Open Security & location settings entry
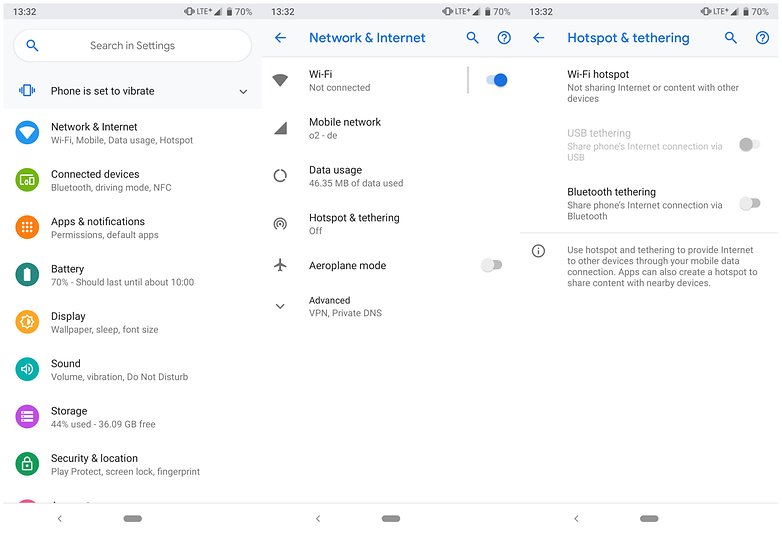 tap(132, 465)
